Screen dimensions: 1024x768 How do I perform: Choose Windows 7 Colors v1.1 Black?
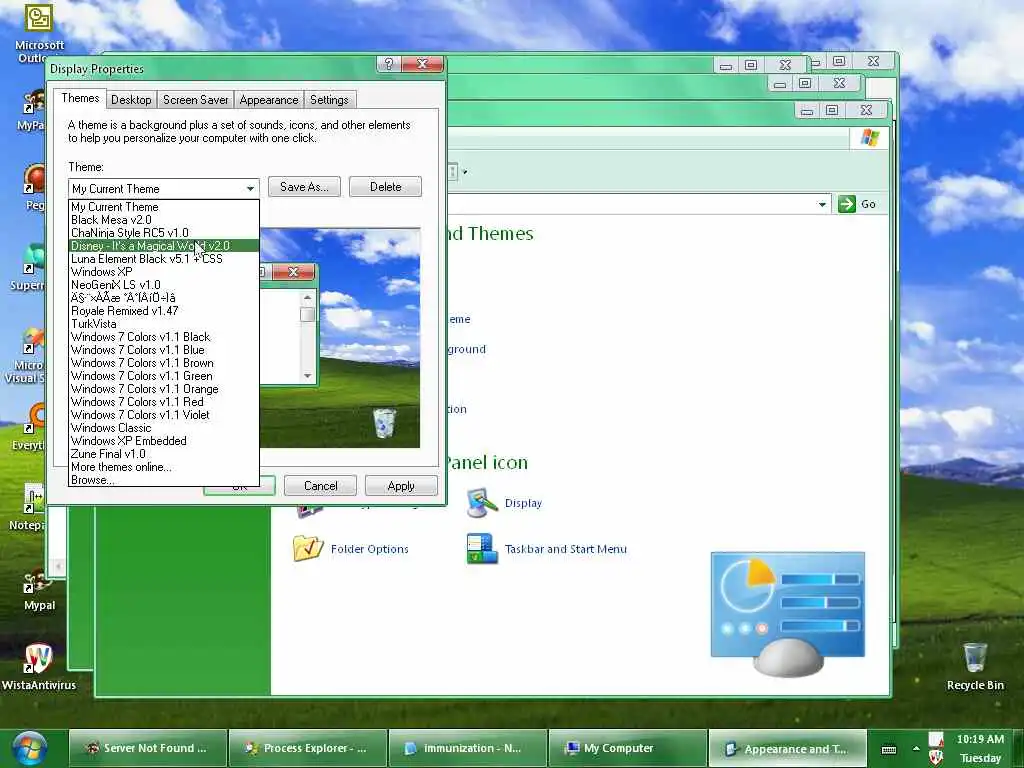pos(163,337)
